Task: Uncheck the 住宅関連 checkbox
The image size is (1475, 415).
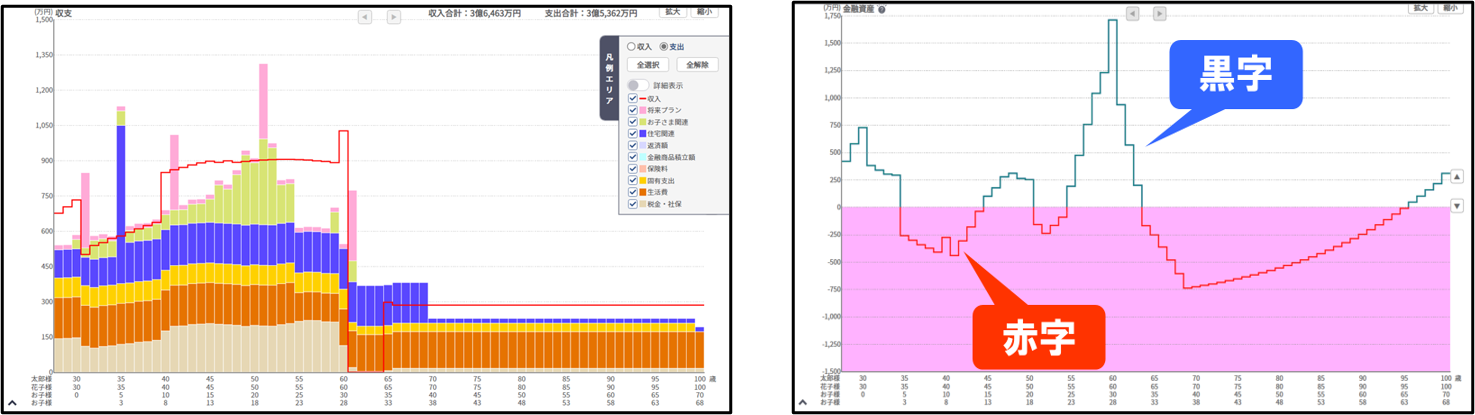Action: click(632, 133)
